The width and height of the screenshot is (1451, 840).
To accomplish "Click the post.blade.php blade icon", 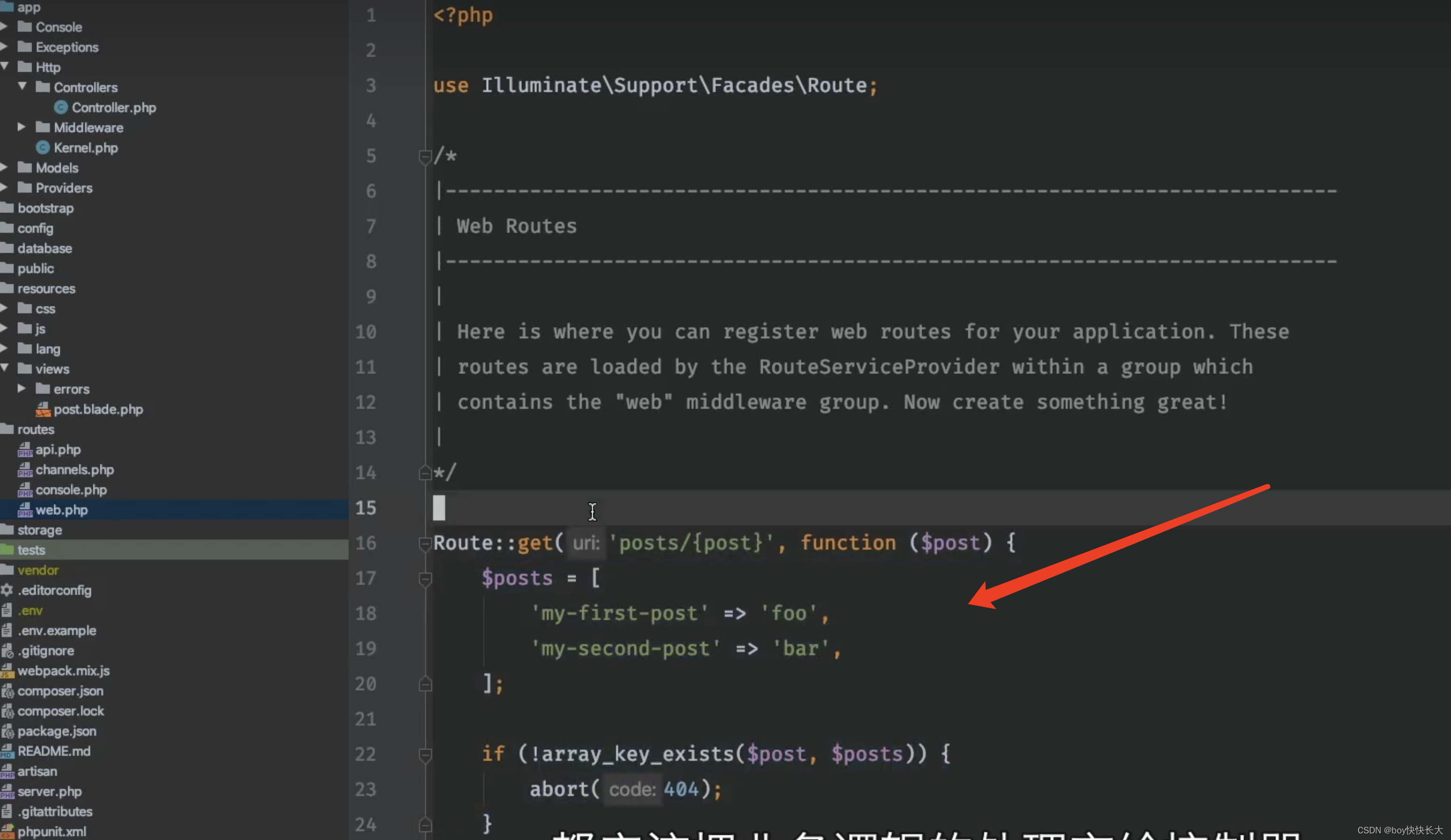I will pos(43,409).
